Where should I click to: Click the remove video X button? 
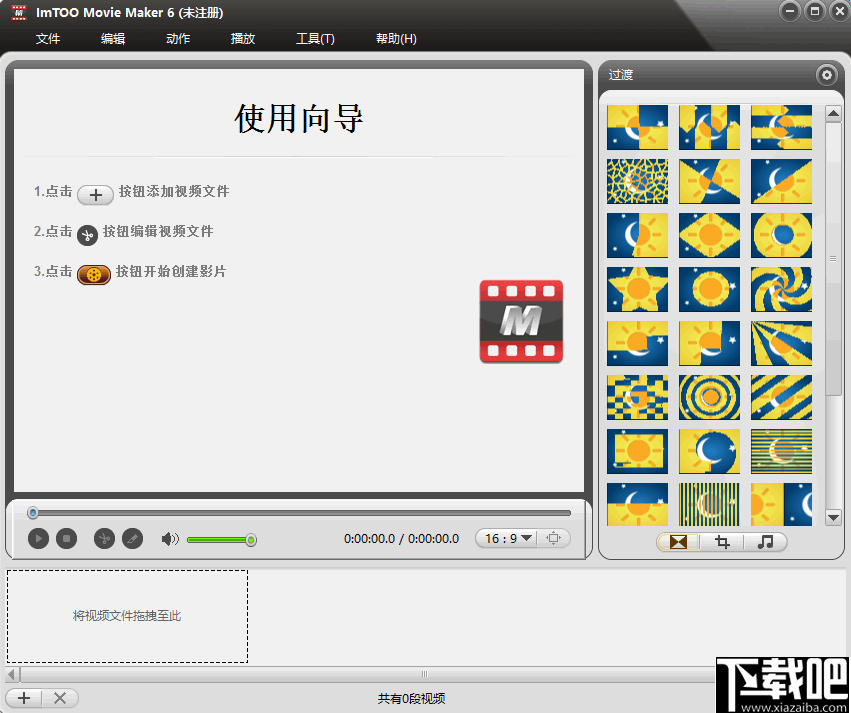click(60, 698)
